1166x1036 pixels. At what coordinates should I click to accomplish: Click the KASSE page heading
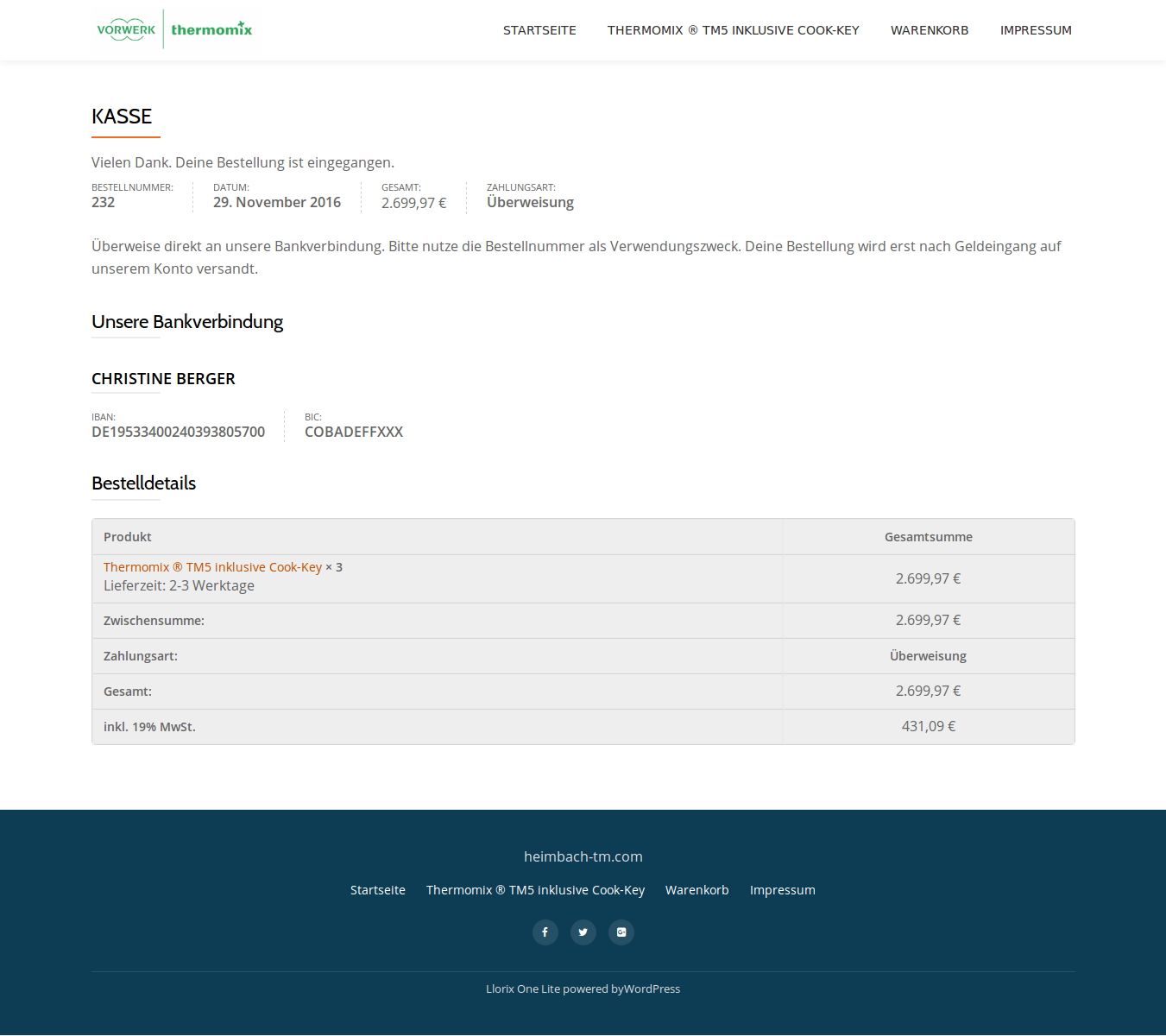tap(122, 117)
